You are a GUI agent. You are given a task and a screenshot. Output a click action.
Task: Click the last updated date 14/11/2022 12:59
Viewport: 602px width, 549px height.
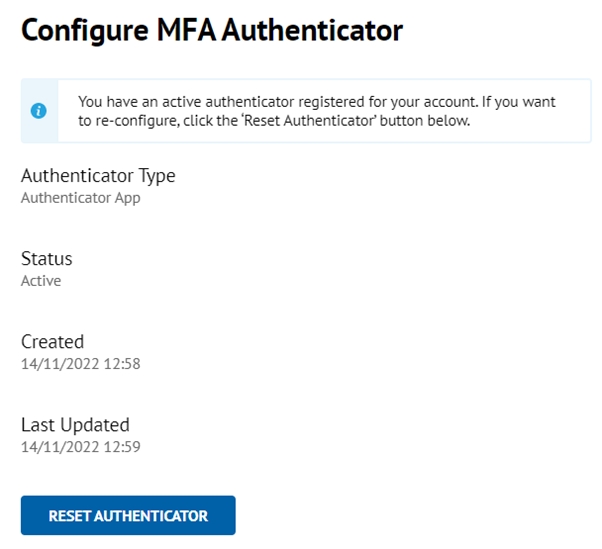80,447
